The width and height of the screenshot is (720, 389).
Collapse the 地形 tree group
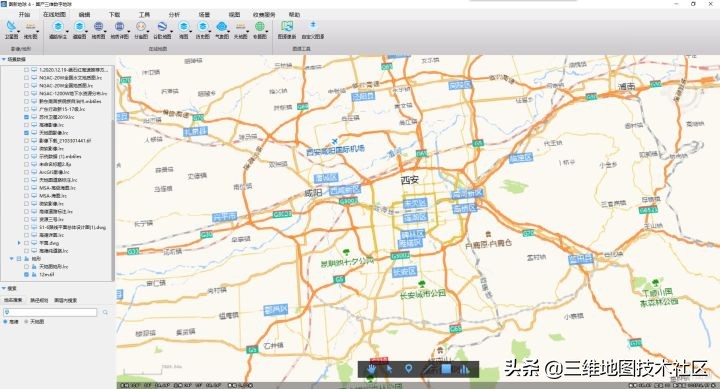point(11,259)
